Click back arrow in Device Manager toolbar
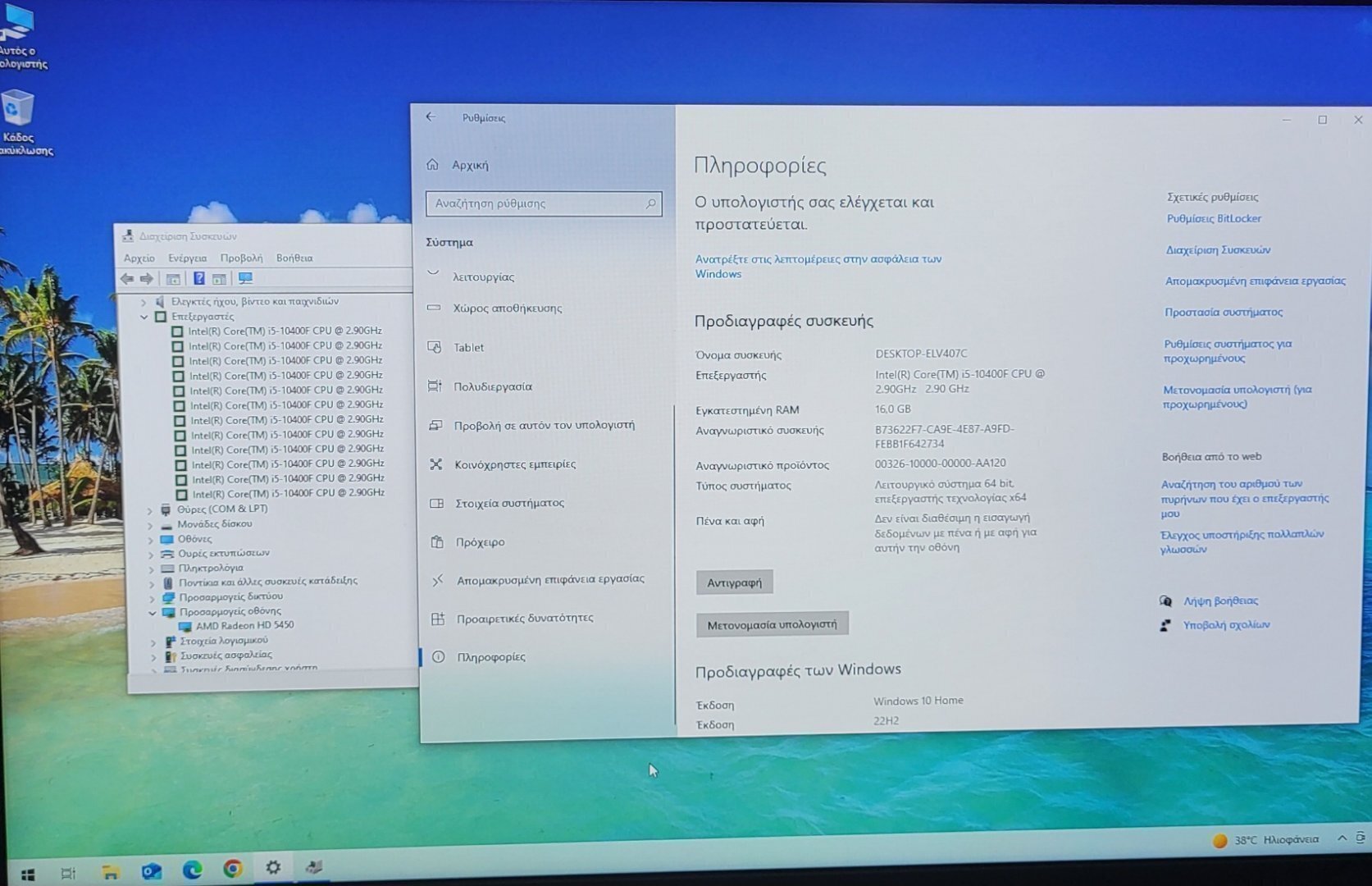Screen dimensions: 1372x886 pyautogui.click(x=127, y=279)
